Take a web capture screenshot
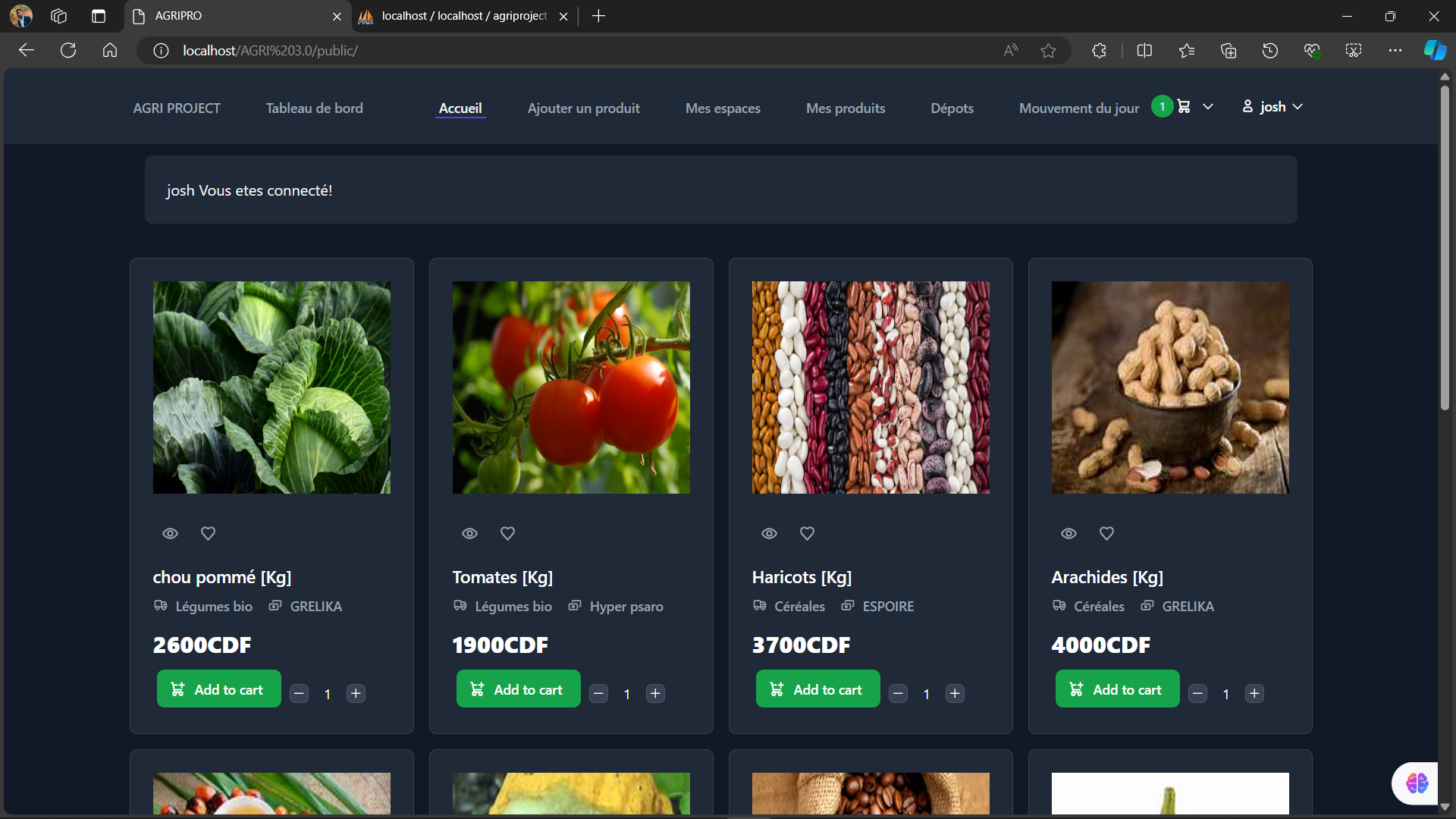 [1354, 51]
